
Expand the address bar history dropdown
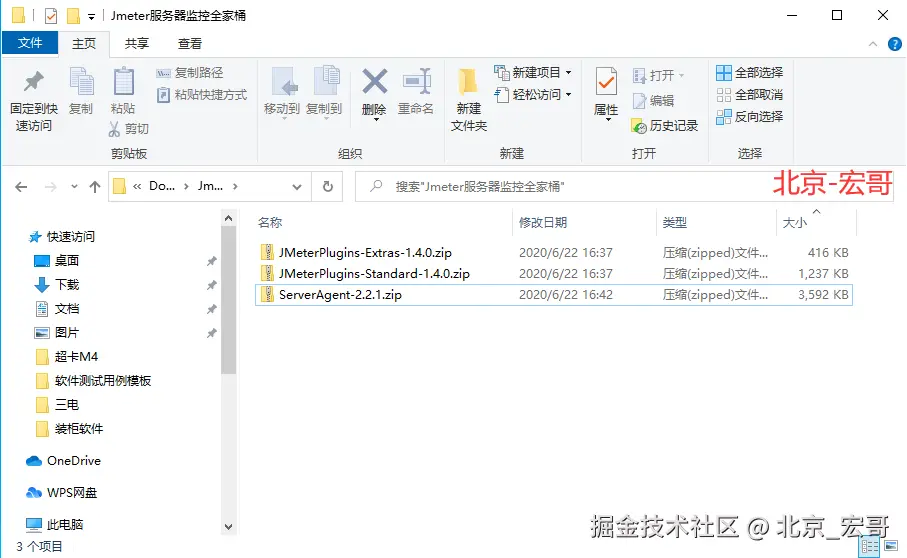tap(297, 186)
